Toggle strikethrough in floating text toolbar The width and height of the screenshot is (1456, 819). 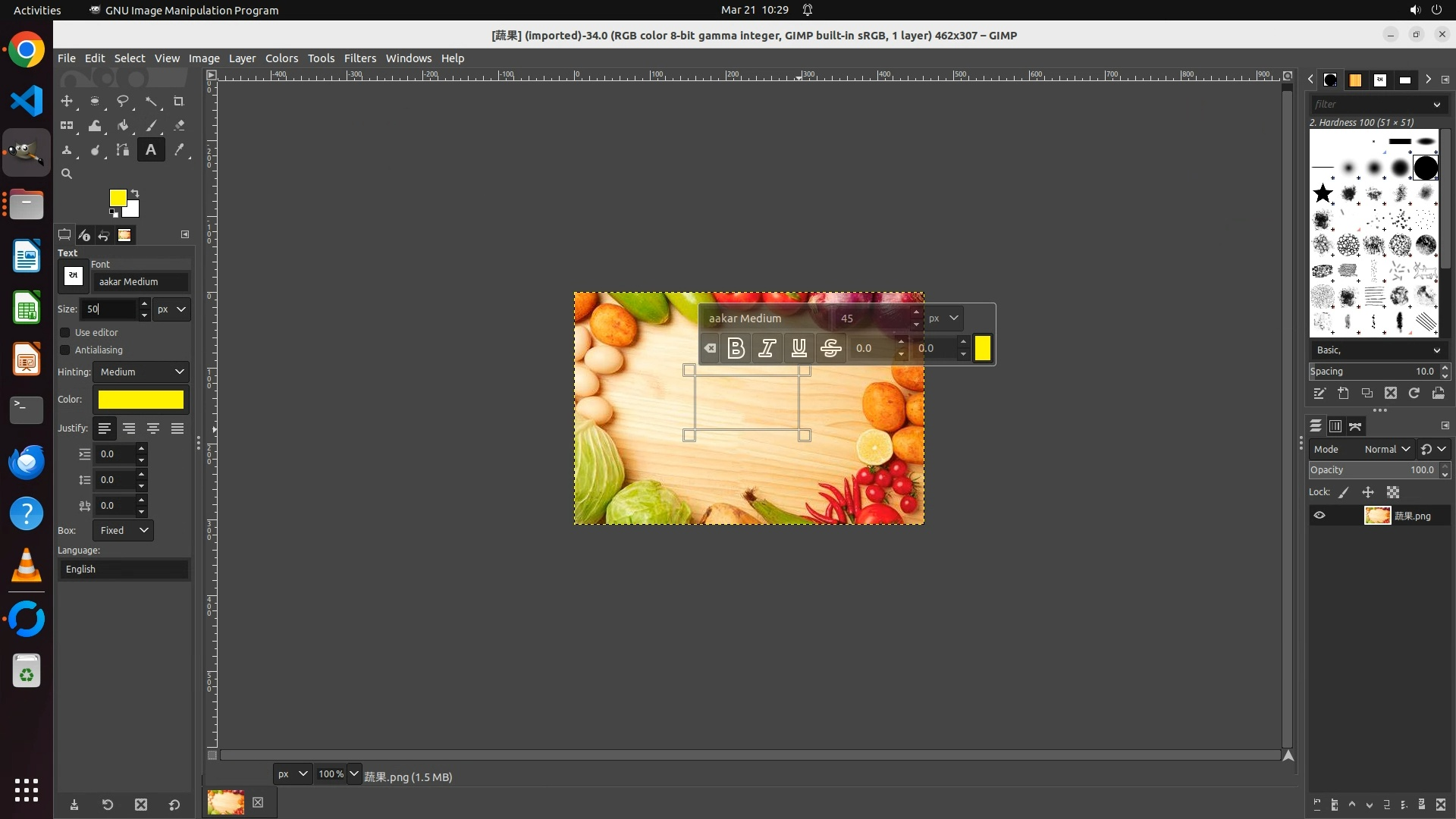click(830, 348)
